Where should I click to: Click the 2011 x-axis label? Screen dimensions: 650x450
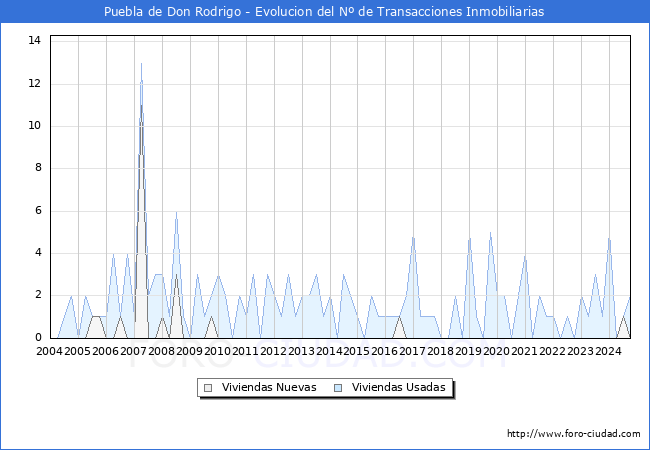(x=245, y=351)
